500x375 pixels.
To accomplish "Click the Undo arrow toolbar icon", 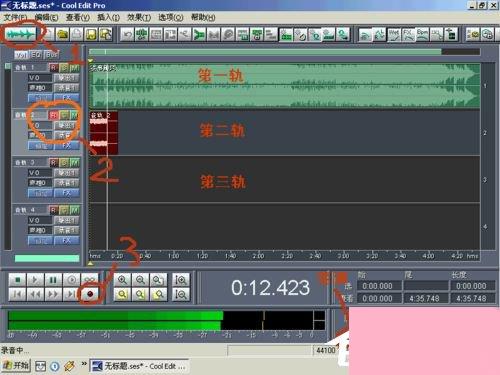I will tap(127, 34).
